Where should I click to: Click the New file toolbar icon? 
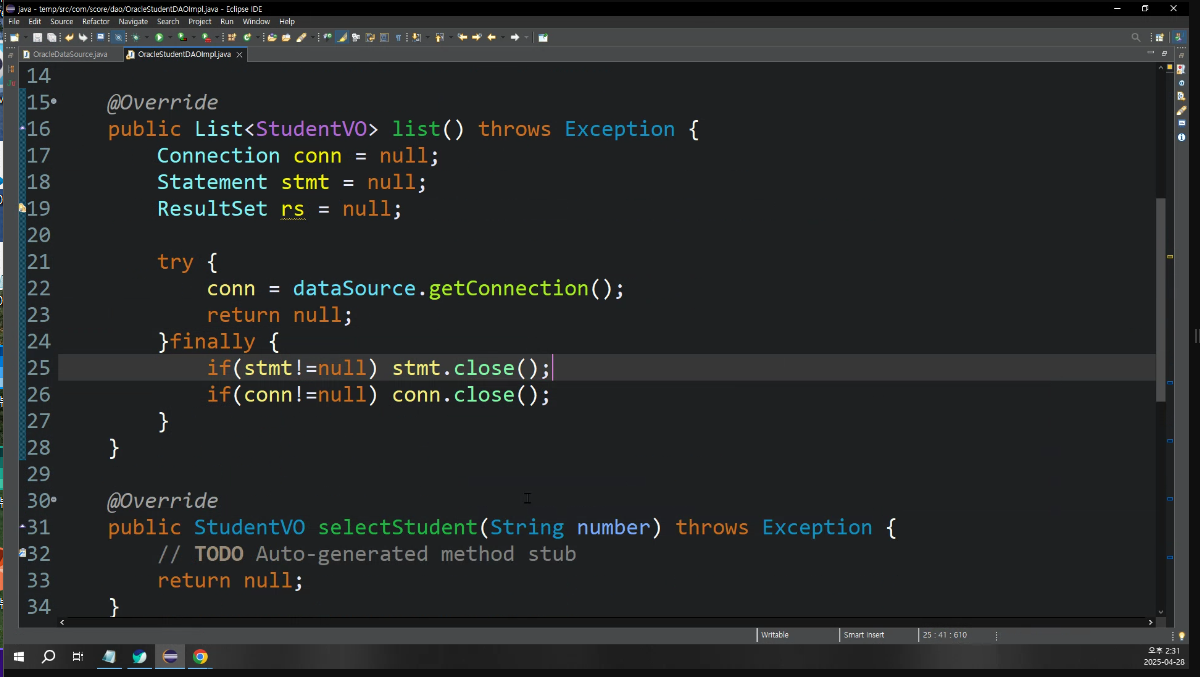(14, 37)
